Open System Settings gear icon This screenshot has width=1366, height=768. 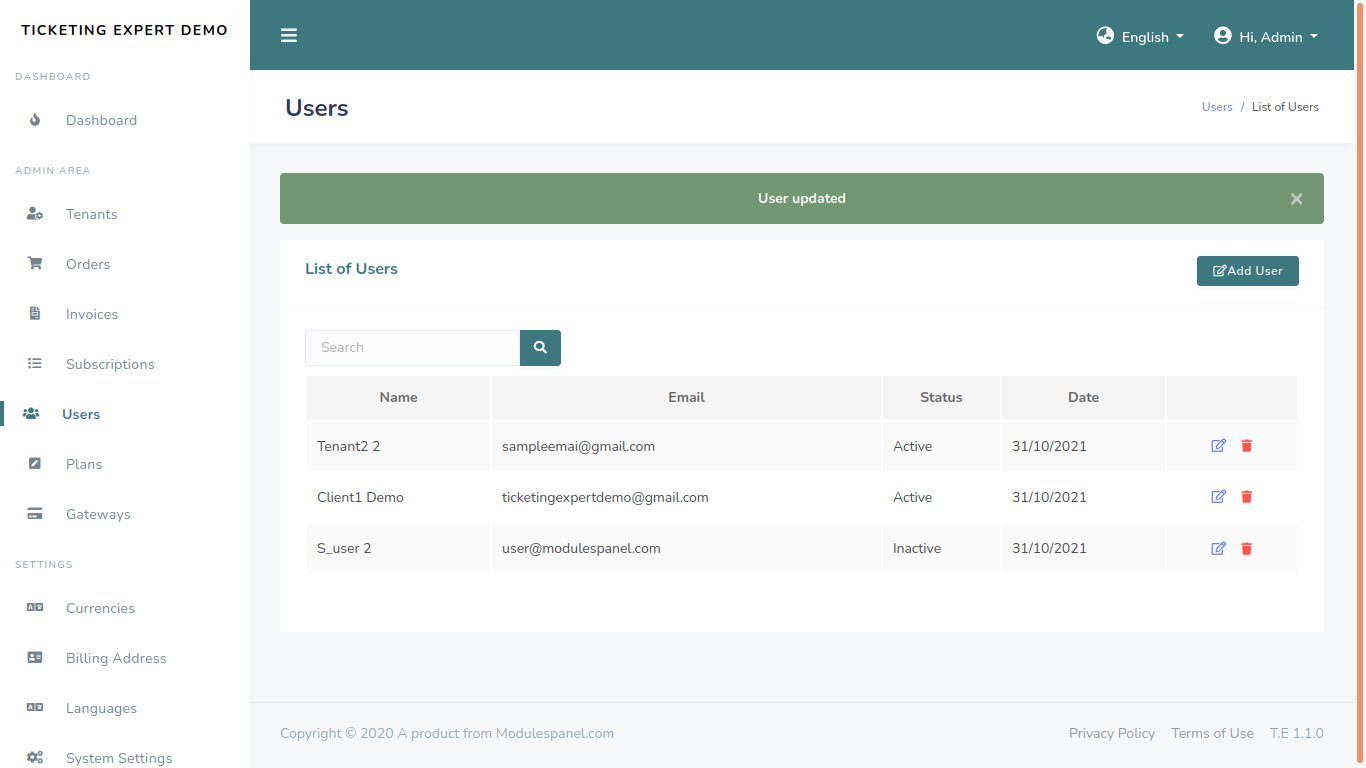35,757
